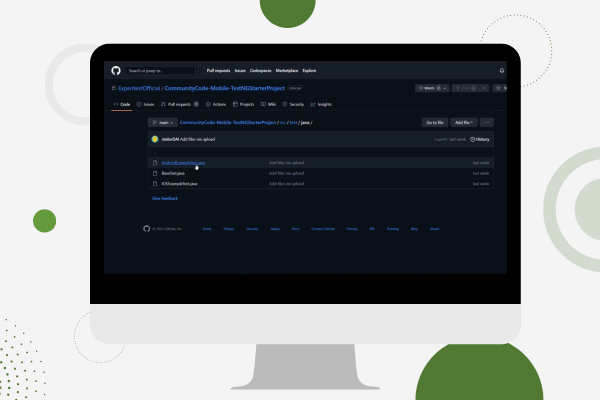Open AndroidExampleTest.java file
Viewport: 600px width, 400px height.
[183, 163]
